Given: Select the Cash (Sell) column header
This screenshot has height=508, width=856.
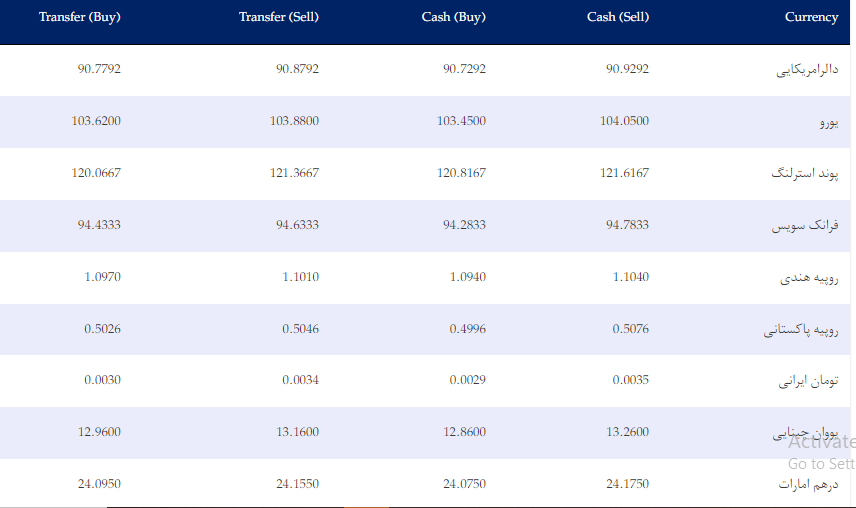Looking at the screenshot, I should click(618, 17).
